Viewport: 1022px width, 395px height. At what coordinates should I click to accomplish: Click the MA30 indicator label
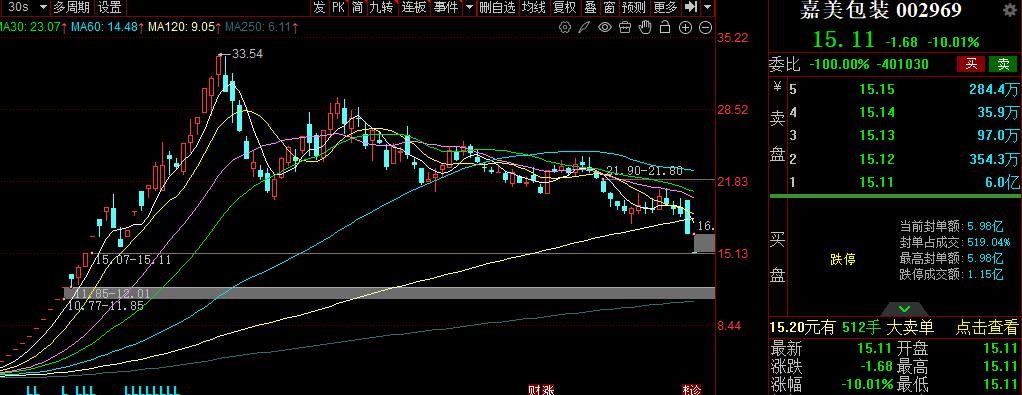(32, 27)
